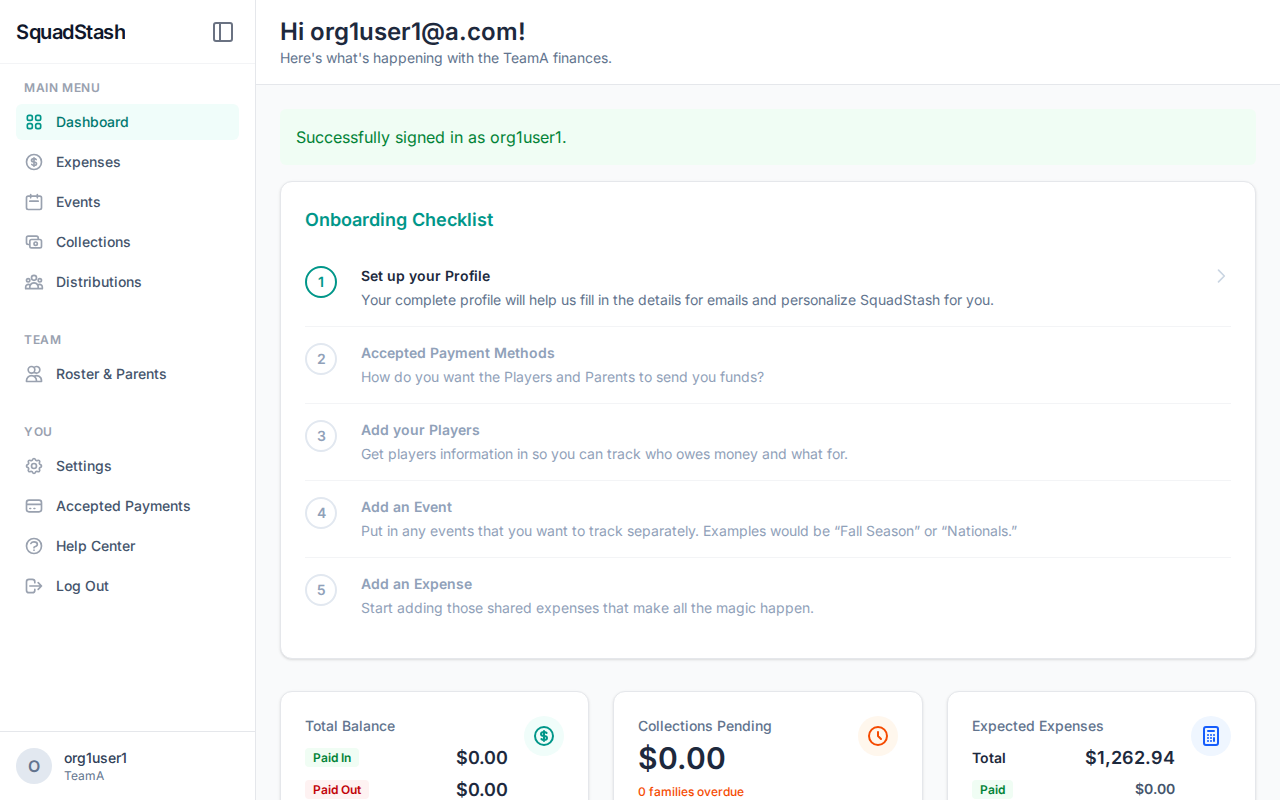Viewport: 1280px width, 800px height.
Task: Select step 2 circle in checklist
Action: pos(321,359)
